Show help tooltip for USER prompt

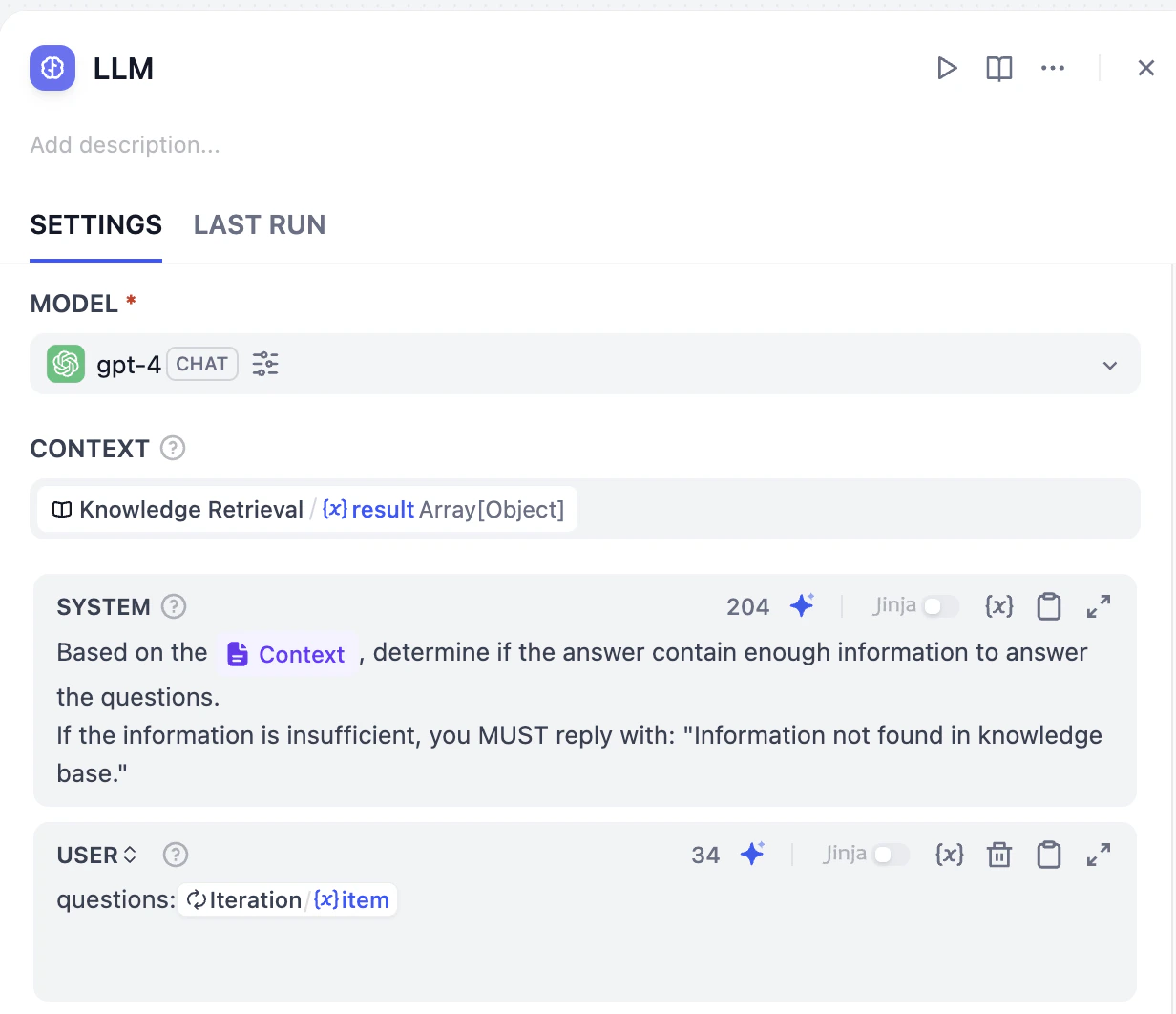[176, 855]
